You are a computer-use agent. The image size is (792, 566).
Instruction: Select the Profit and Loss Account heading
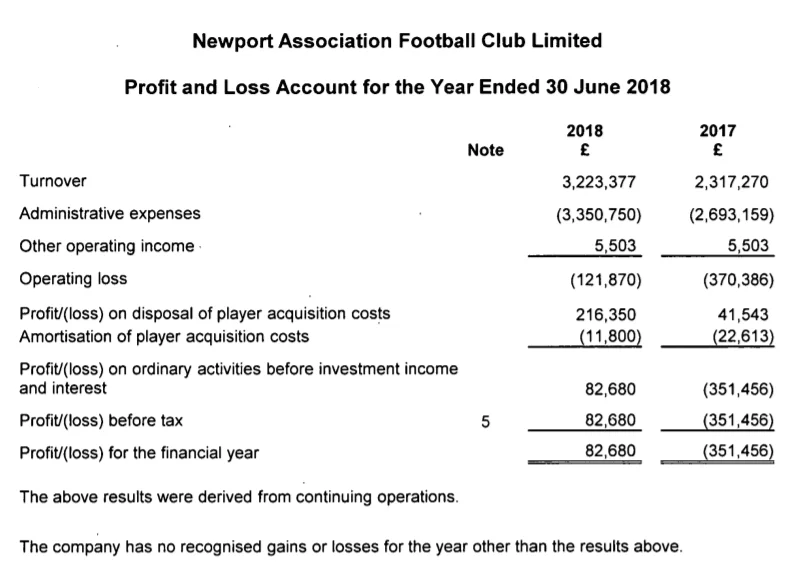click(397, 87)
